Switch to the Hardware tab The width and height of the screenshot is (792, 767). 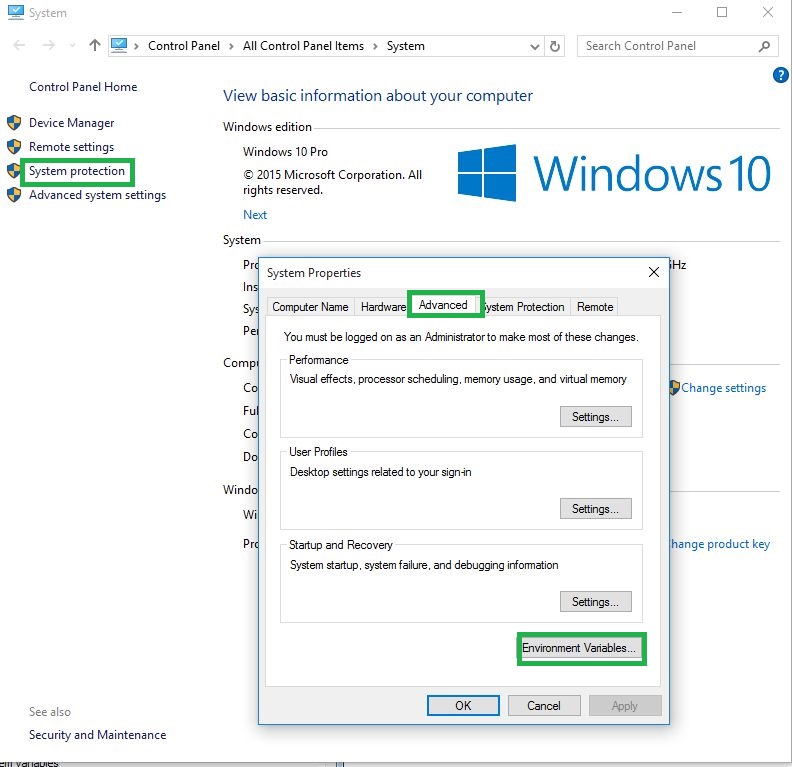(382, 307)
